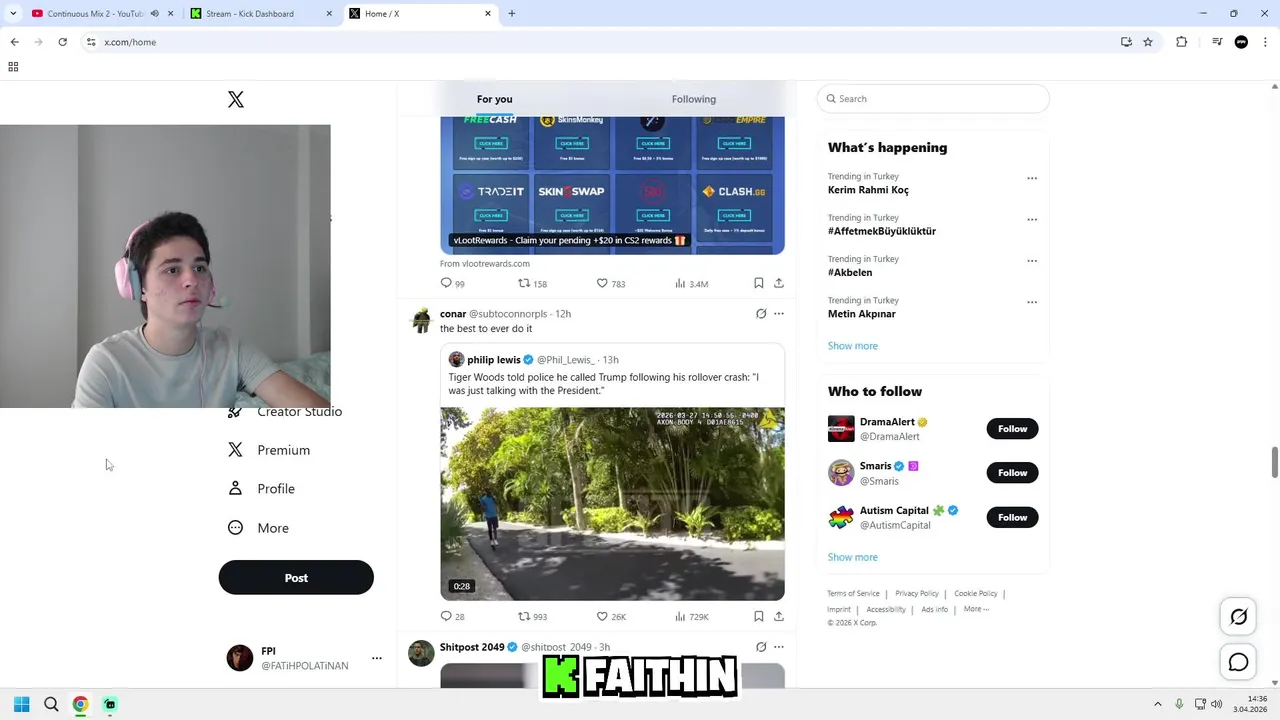This screenshot has height=720, width=1280.
Task: Click the page vertical scrollbar thumb
Action: [1274, 462]
